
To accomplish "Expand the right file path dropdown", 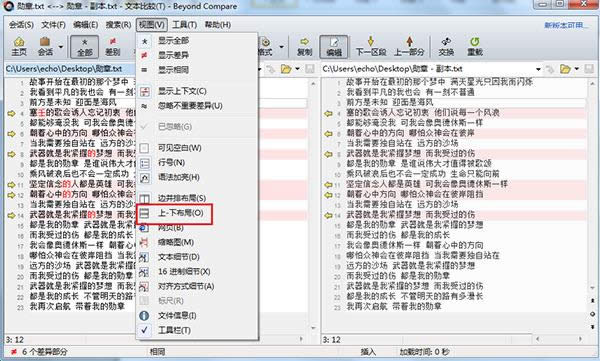I will click(x=538, y=69).
